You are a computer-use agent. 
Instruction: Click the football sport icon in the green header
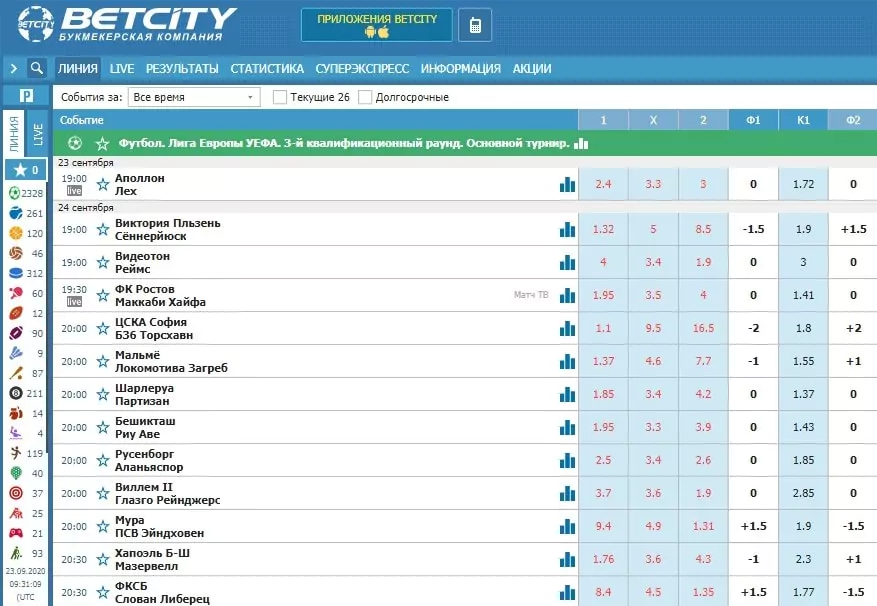[74, 143]
